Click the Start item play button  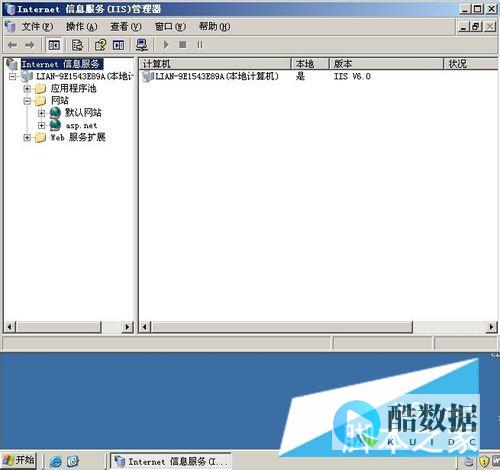[x=166, y=45]
